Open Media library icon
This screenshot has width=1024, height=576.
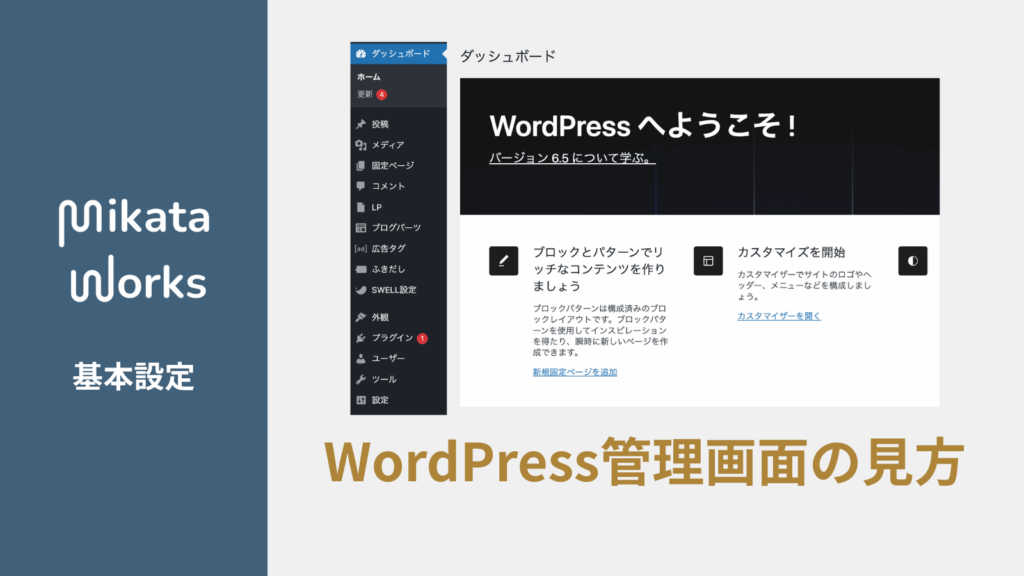pyautogui.click(x=361, y=145)
